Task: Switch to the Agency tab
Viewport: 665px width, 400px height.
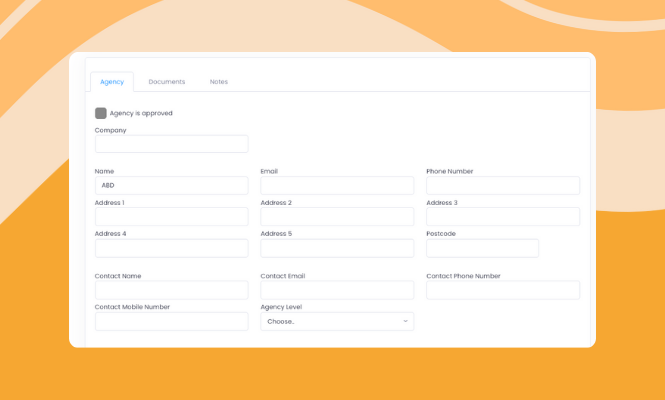Action: (112, 82)
